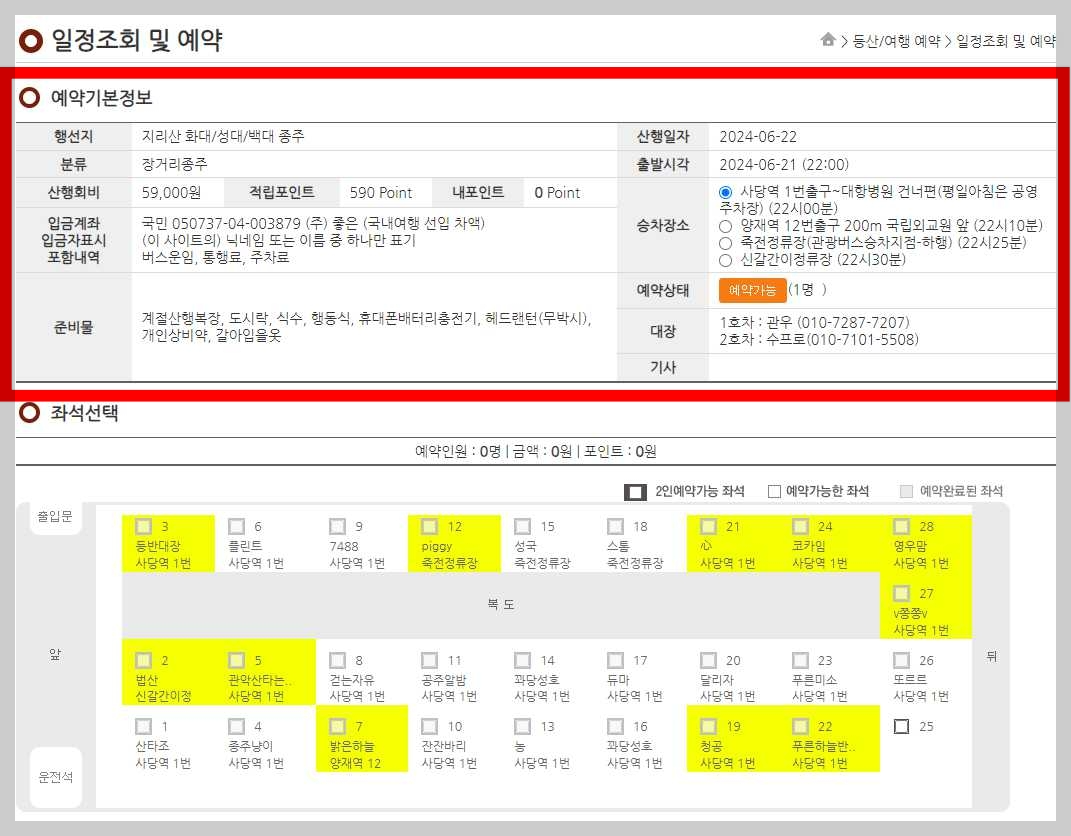This screenshot has height=836, width=1071.
Task: Check seat 11 공주알밤 checkbox
Action: [430, 660]
